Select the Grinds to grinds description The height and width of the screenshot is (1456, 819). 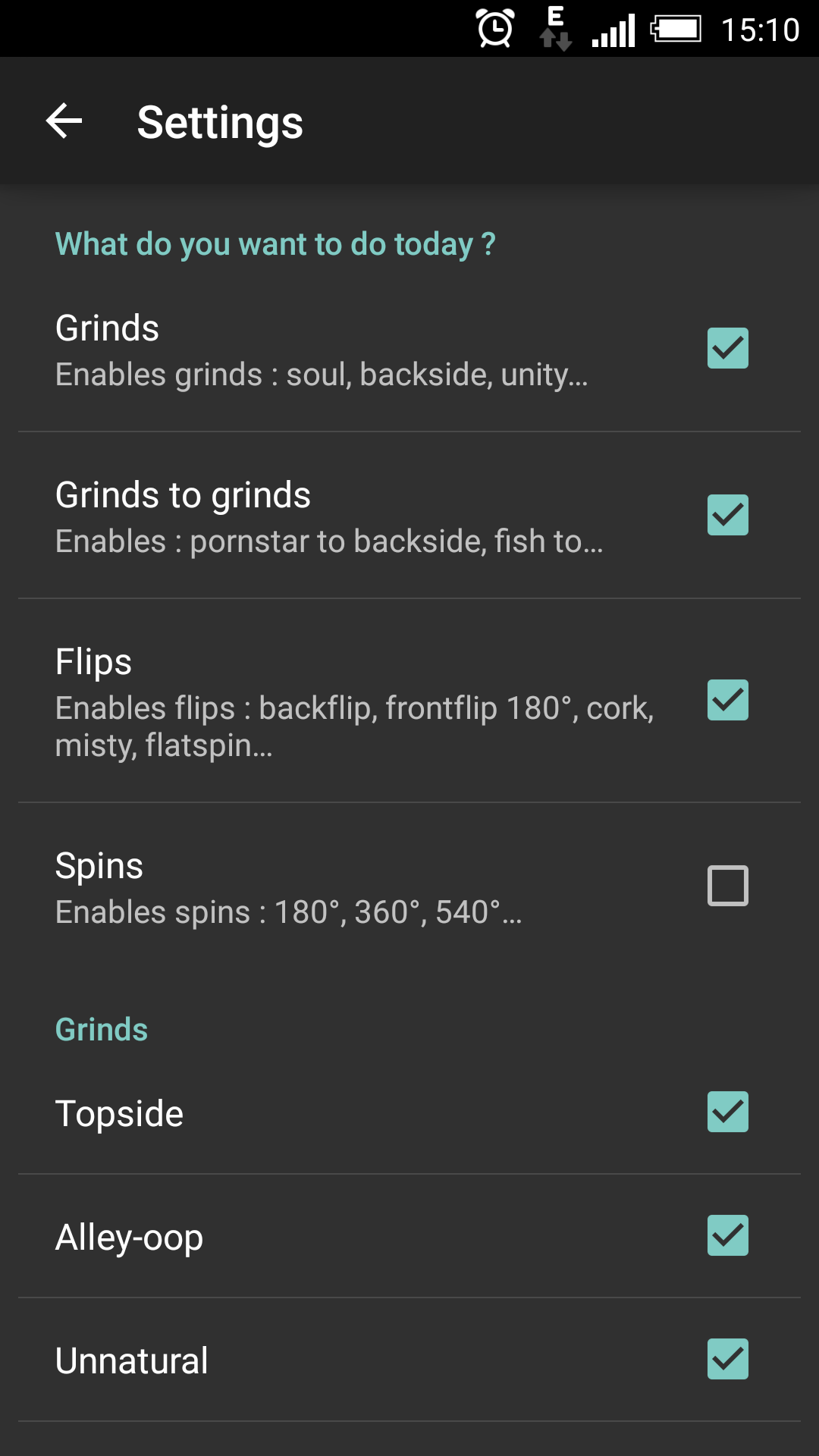tap(329, 541)
